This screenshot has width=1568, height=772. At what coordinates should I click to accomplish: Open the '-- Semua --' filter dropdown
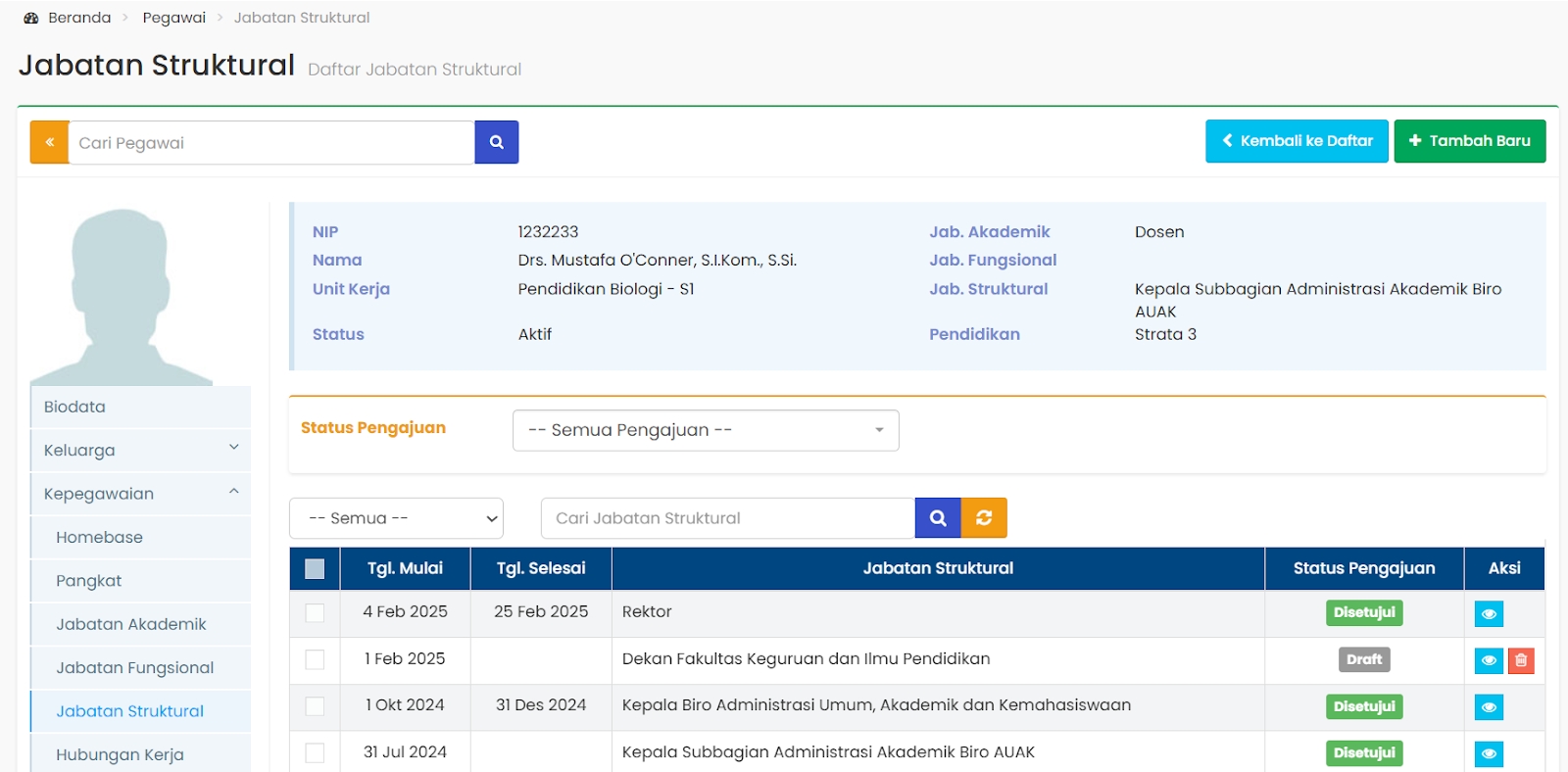coord(396,518)
